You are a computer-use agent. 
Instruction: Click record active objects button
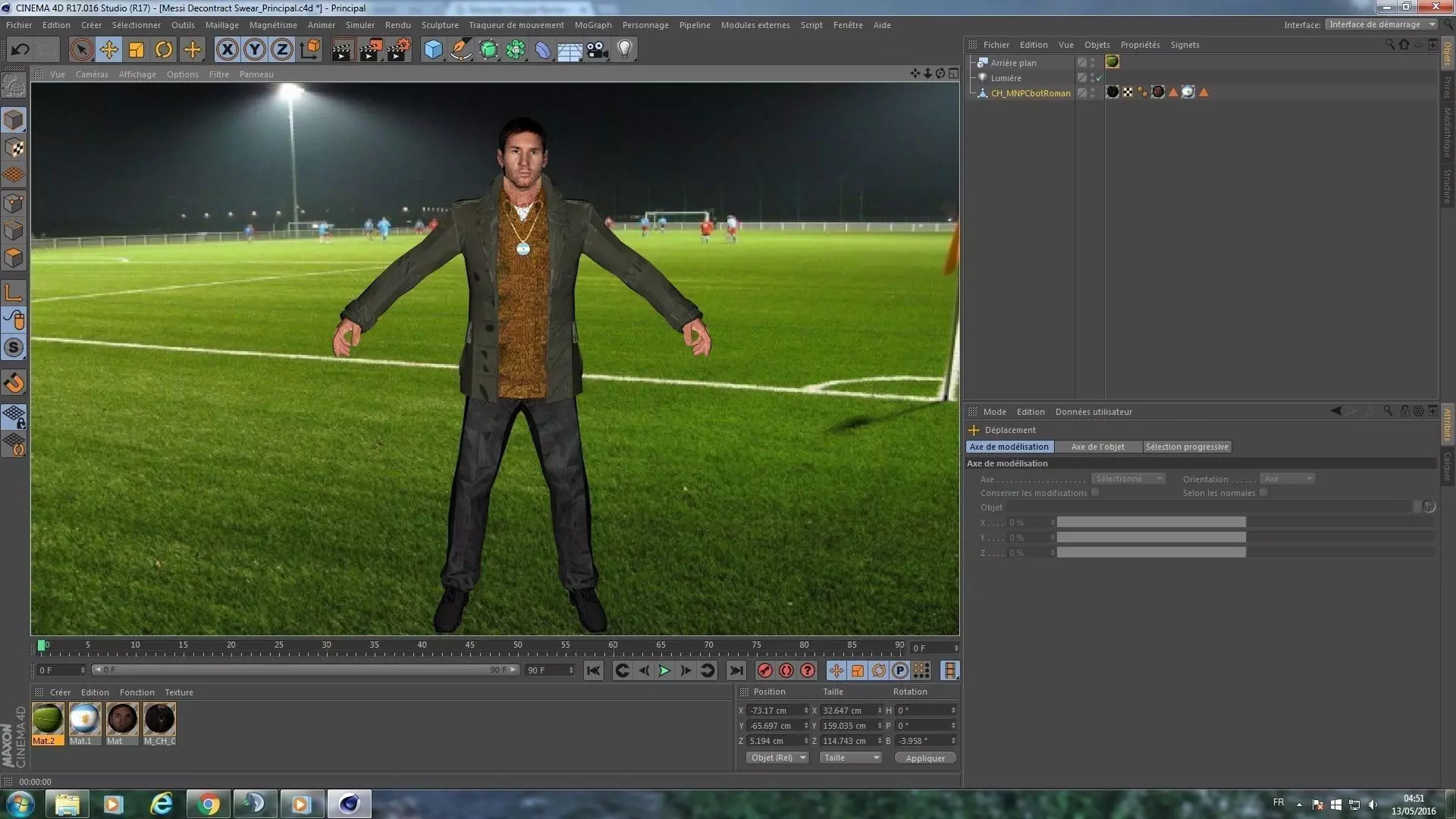764,670
